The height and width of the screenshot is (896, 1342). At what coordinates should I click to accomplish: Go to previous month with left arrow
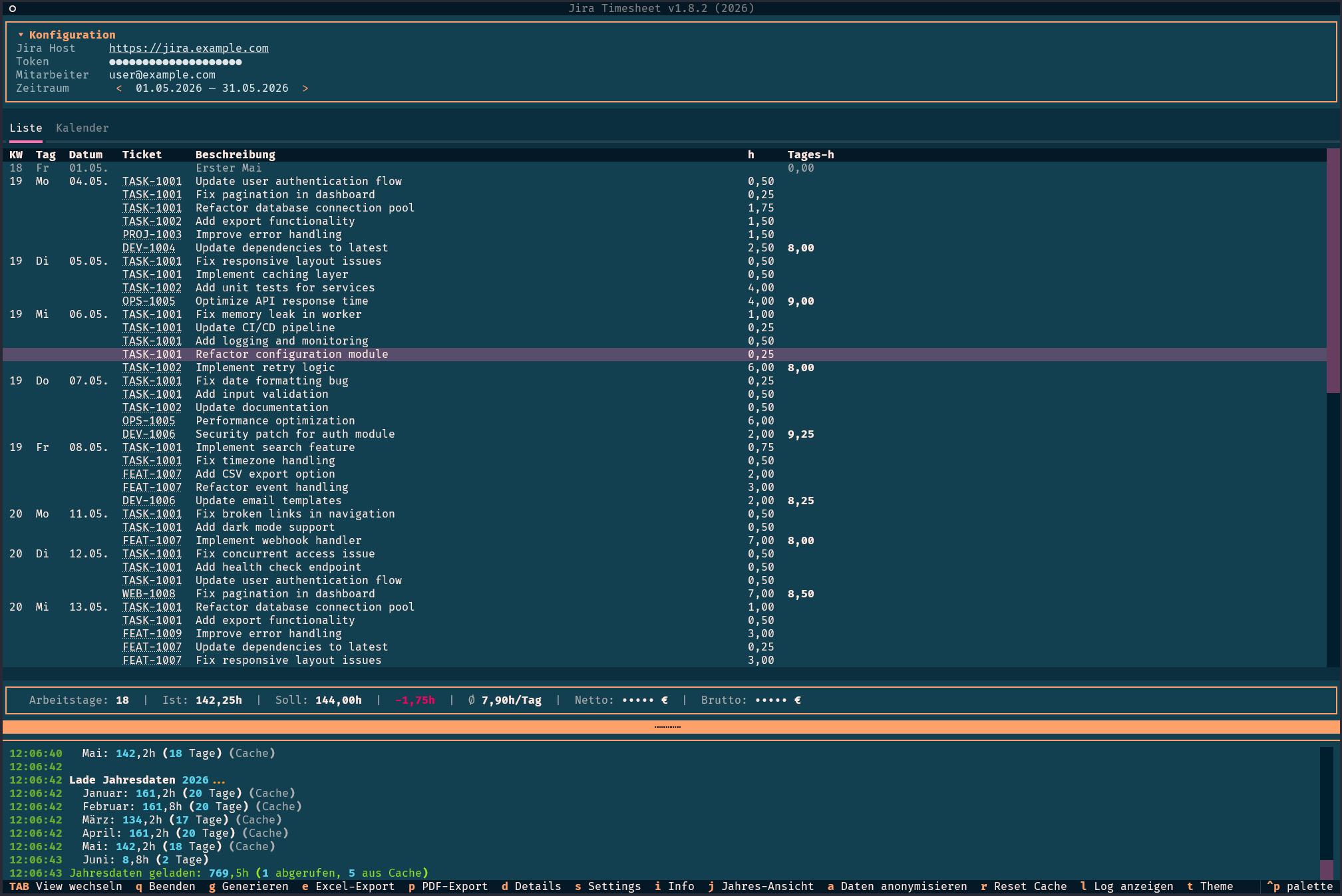click(119, 88)
